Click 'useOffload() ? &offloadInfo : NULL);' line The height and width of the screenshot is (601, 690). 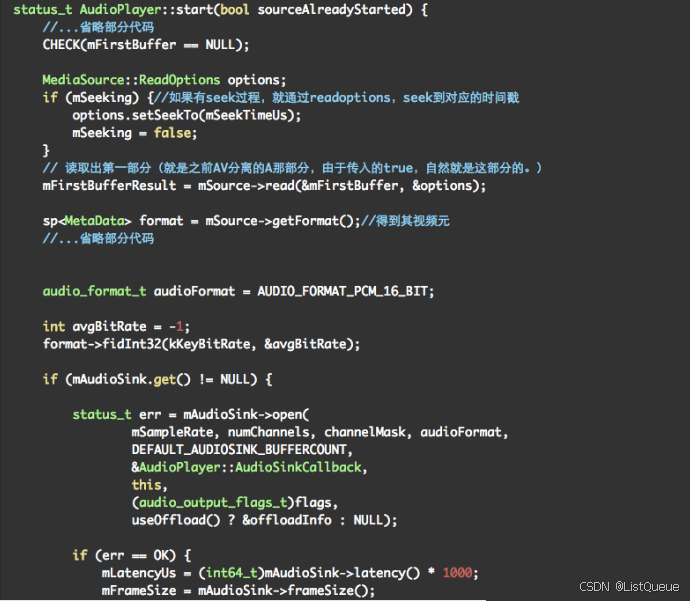pyautogui.click(x=264, y=520)
